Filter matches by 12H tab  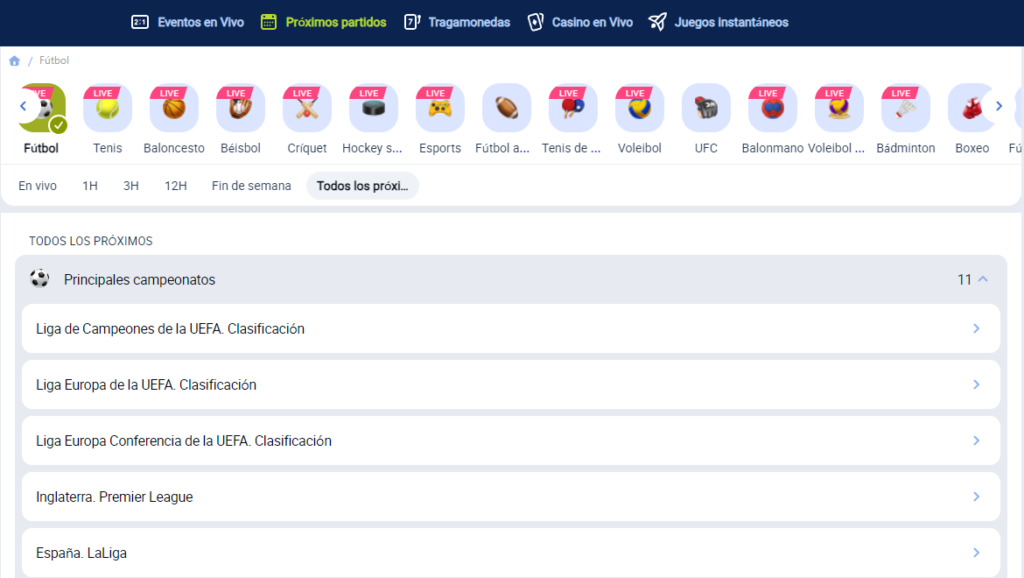coord(176,186)
